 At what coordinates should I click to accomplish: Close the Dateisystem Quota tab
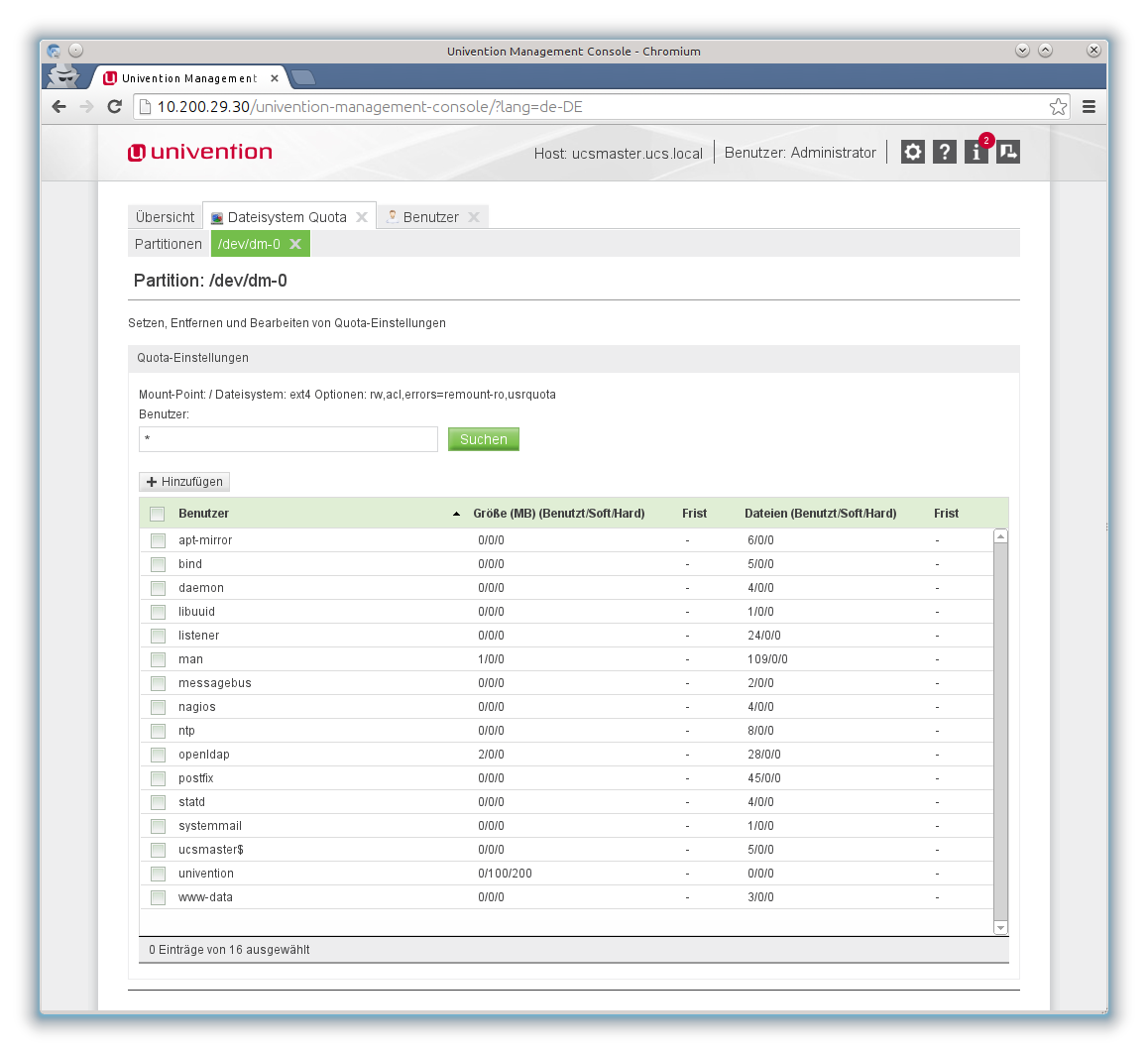click(362, 217)
